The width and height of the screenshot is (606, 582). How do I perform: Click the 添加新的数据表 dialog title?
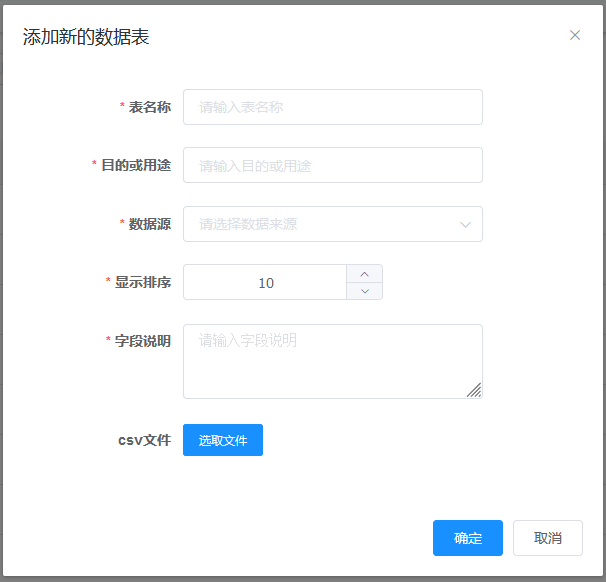pyautogui.click(x=86, y=37)
